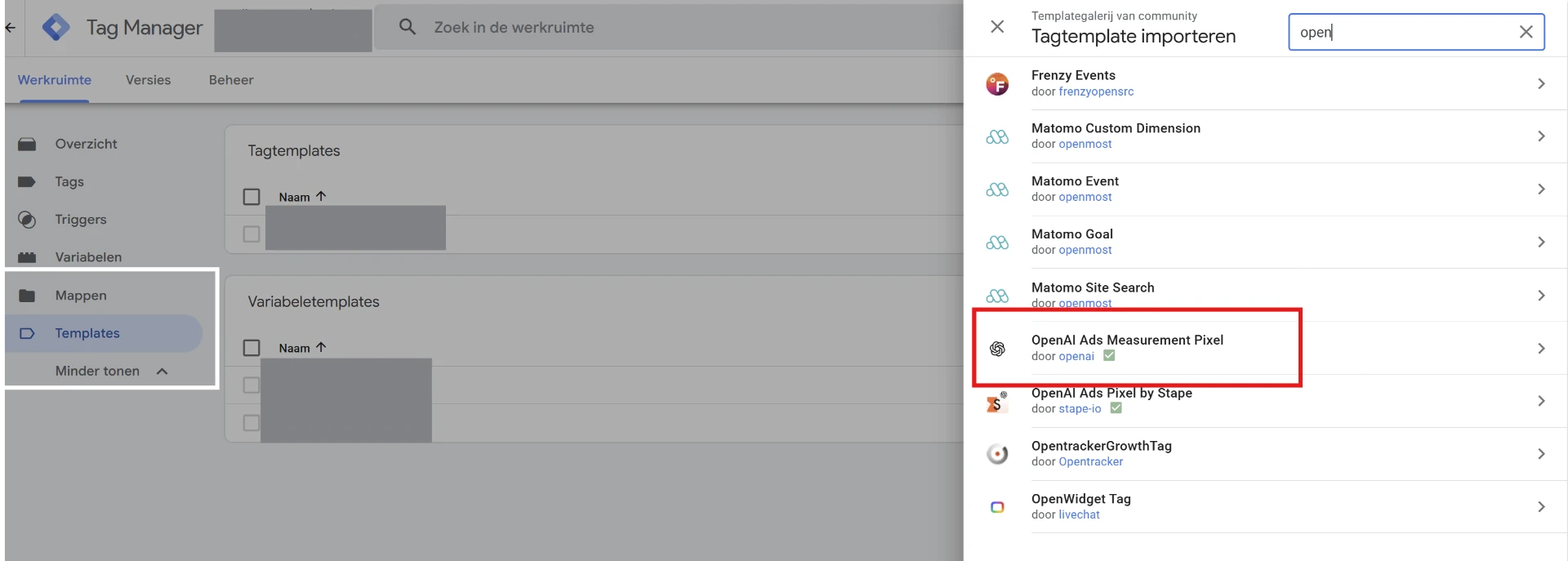Click the Templates sidebar icon
Viewport: 1568px width, 561px height.
(x=27, y=333)
